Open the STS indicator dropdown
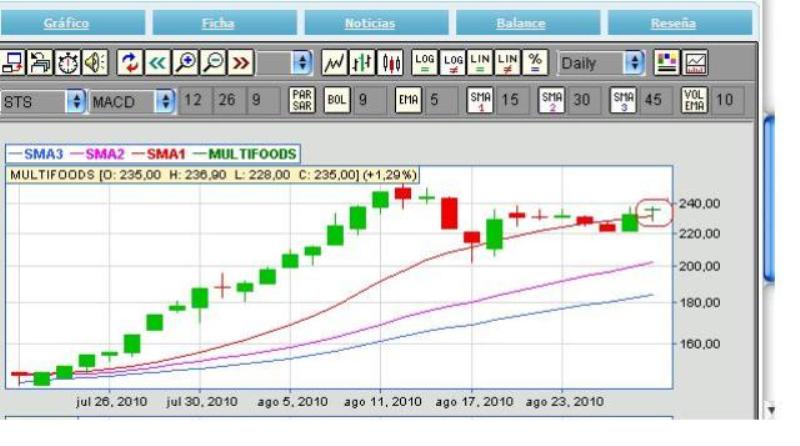The image size is (800, 446). 43,102
